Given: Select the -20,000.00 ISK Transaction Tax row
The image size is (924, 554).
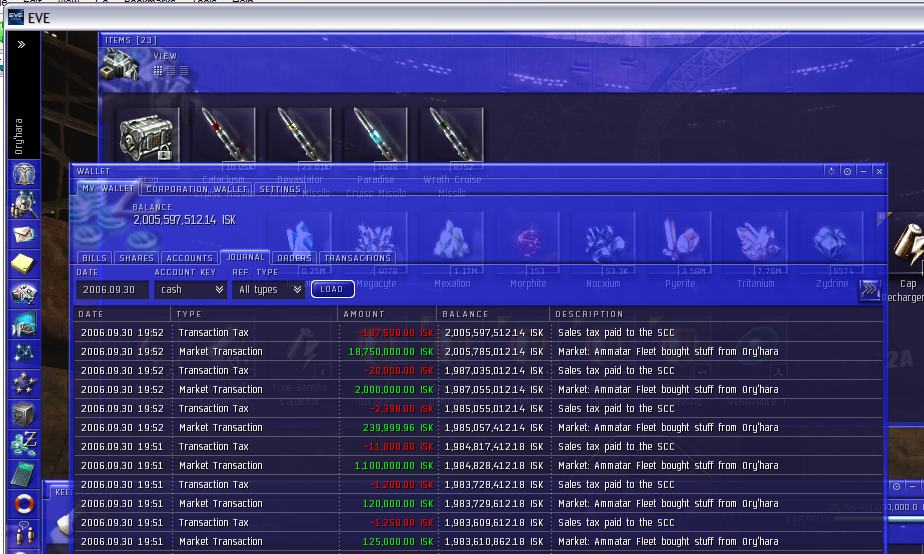Looking at the screenshot, I should click(478, 370).
